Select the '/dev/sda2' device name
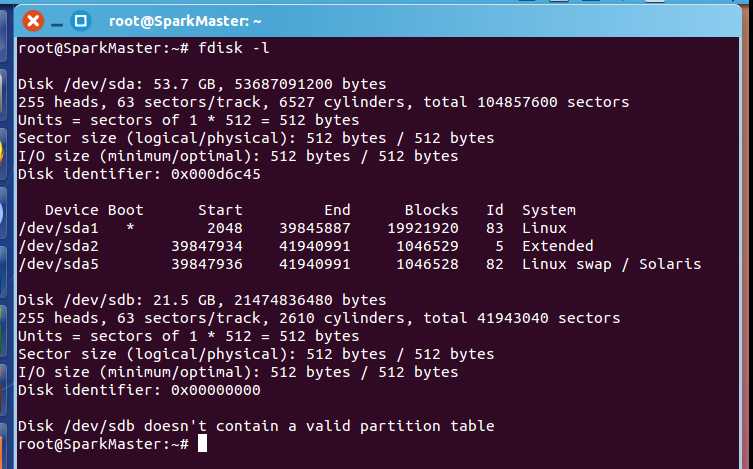This screenshot has width=753, height=469. (59, 246)
